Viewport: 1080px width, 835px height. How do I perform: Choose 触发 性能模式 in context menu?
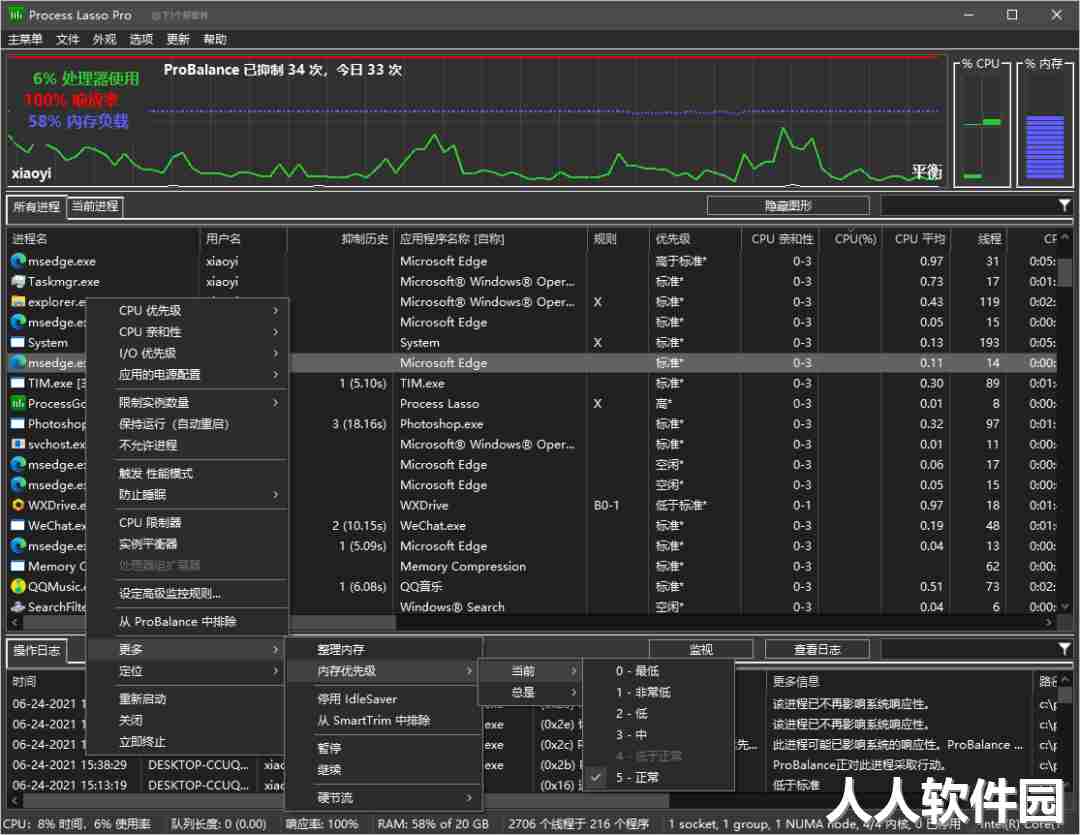[187, 473]
